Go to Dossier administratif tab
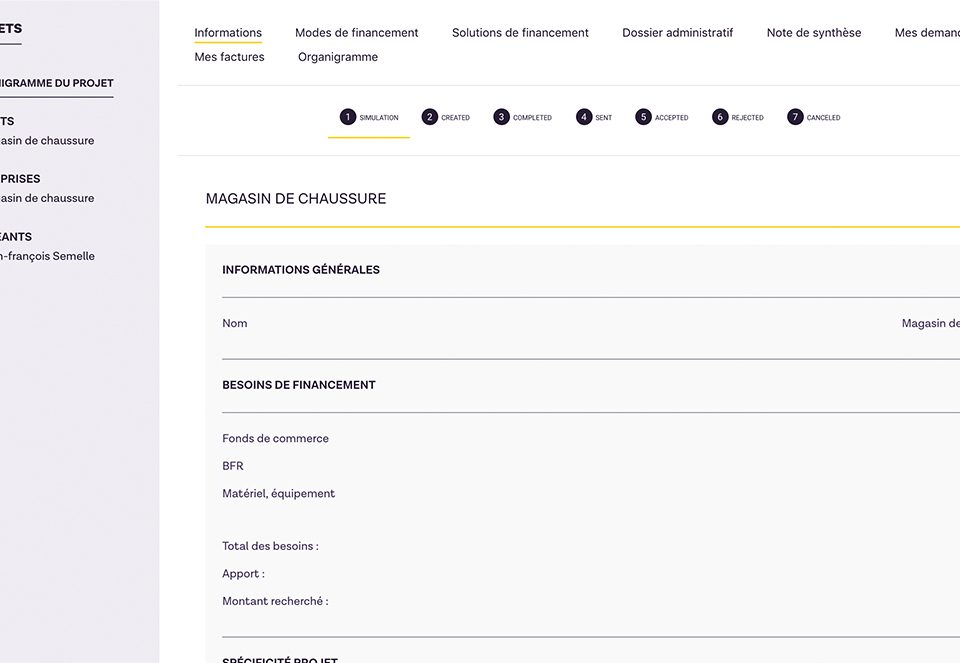960x663 pixels. click(x=677, y=33)
